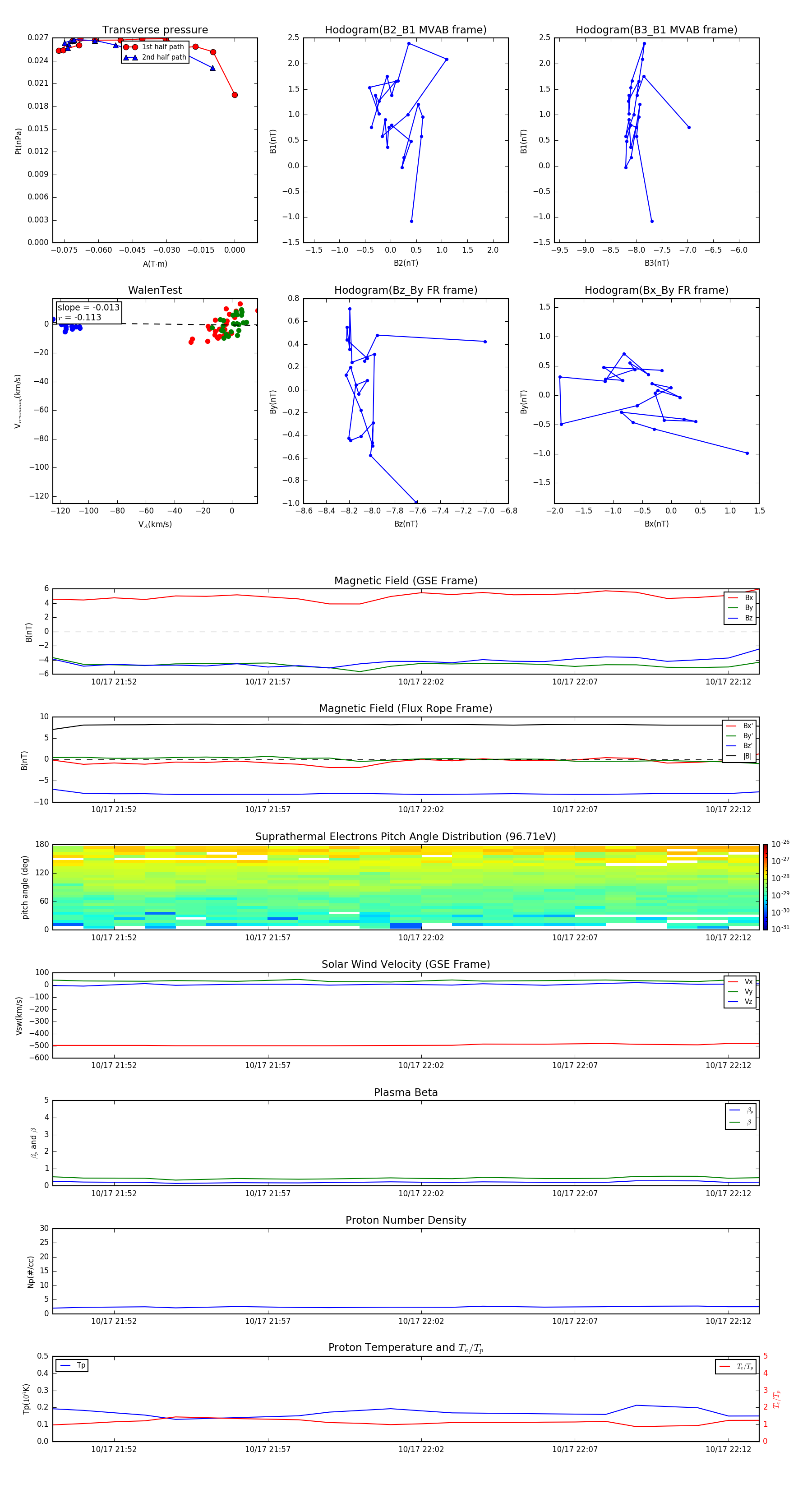Select the βp entry in the Plasma Beta legend
This screenshot has height=1489, width=812.
pos(741,1110)
